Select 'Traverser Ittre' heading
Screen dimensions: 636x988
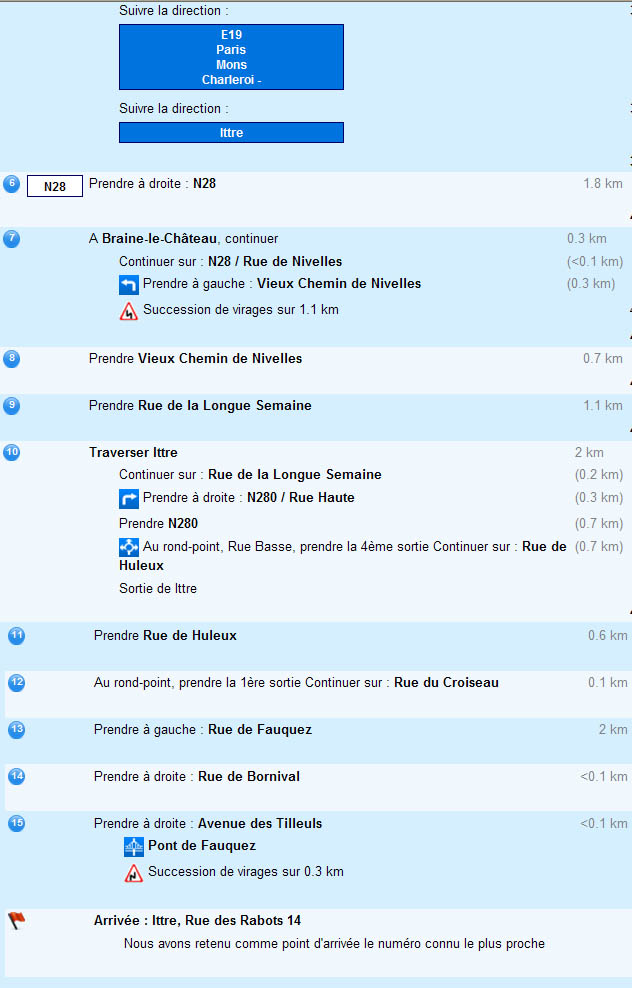tap(133, 452)
